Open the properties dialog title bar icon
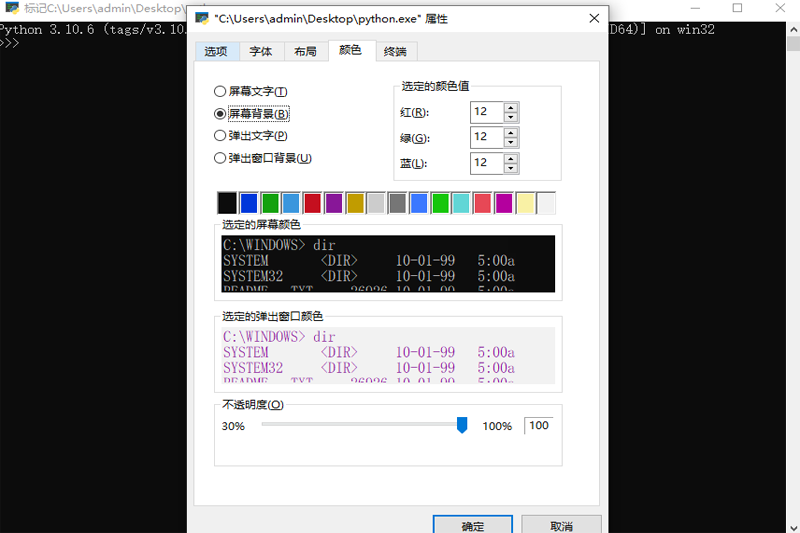The height and width of the screenshot is (533, 800). [202, 19]
